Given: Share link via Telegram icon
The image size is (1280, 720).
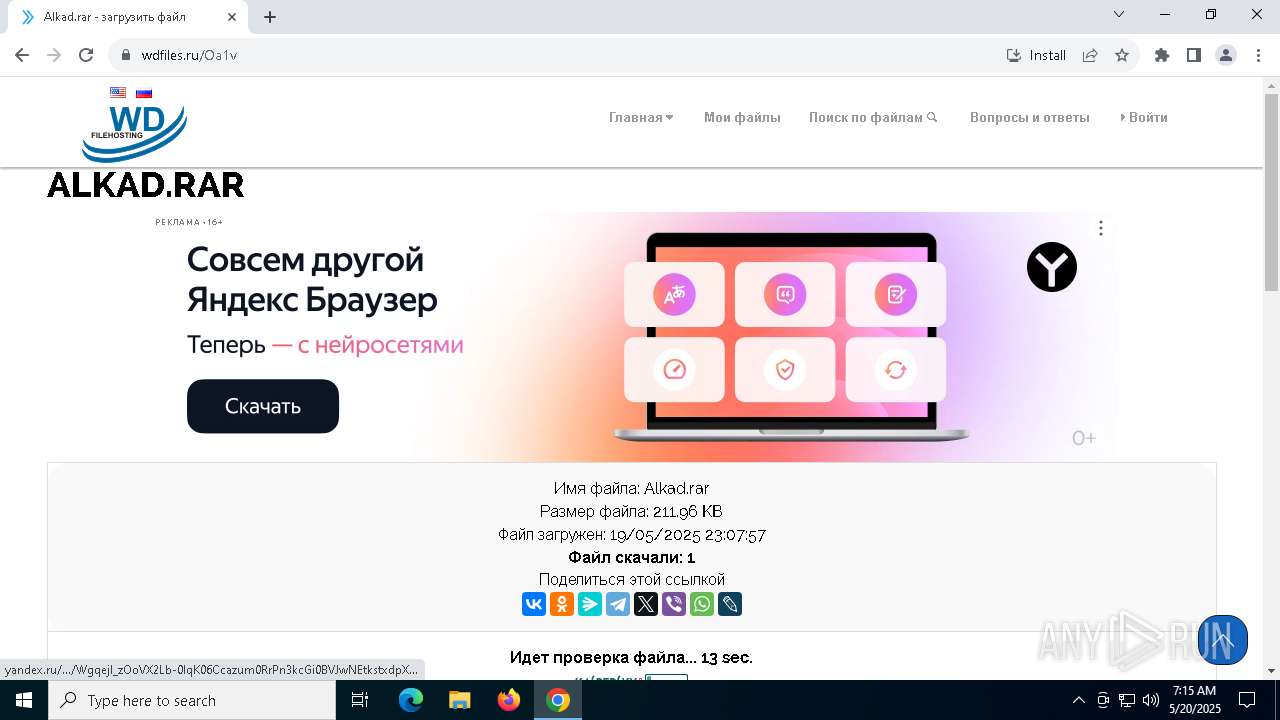Looking at the screenshot, I should pos(618,604).
